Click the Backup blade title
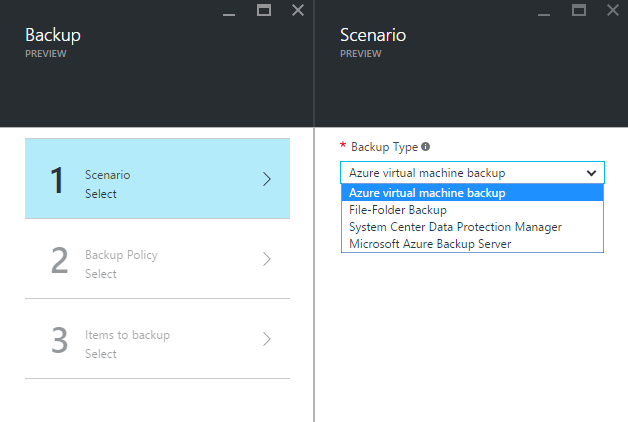 [x=53, y=35]
